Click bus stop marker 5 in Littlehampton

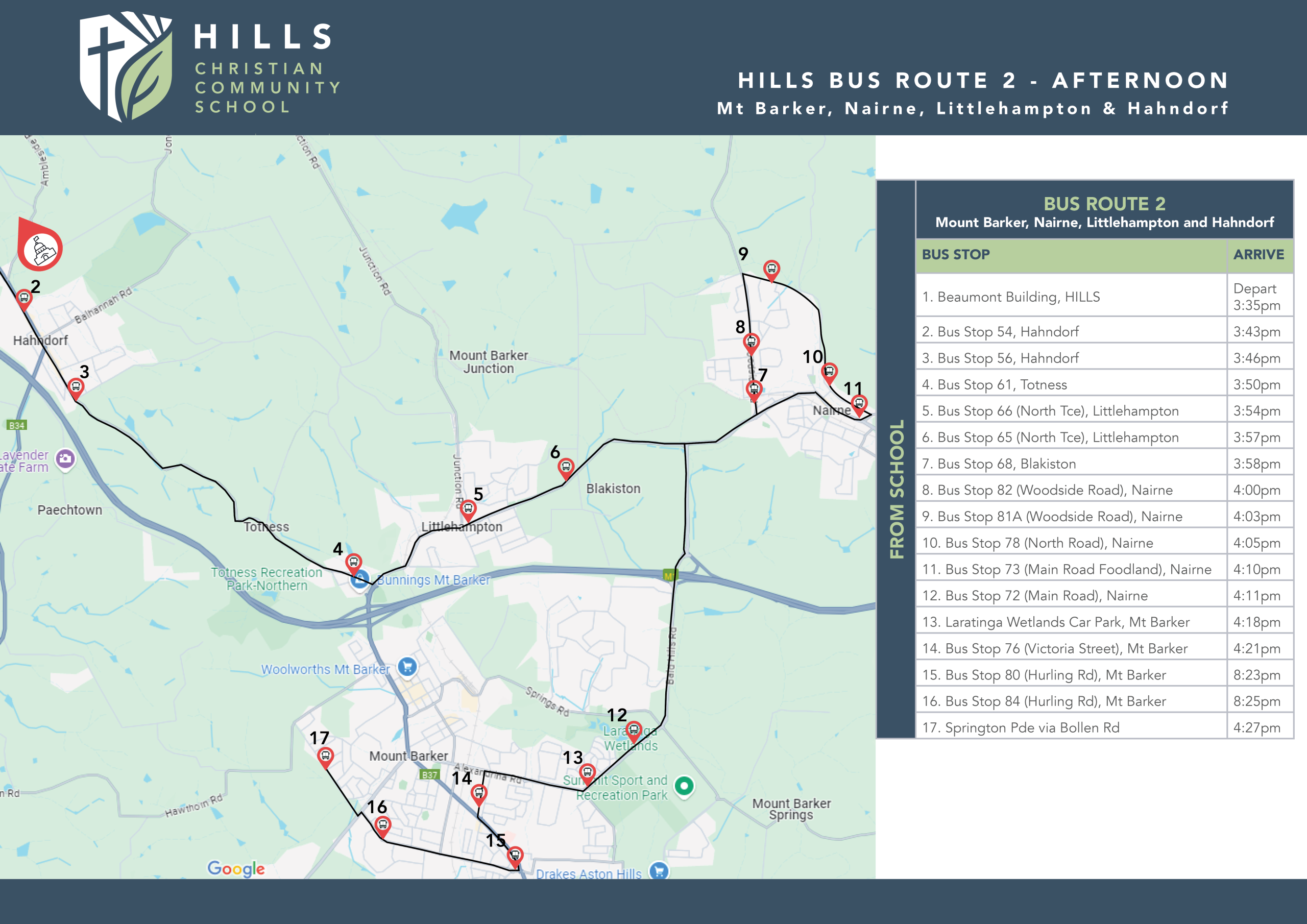[x=468, y=510]
